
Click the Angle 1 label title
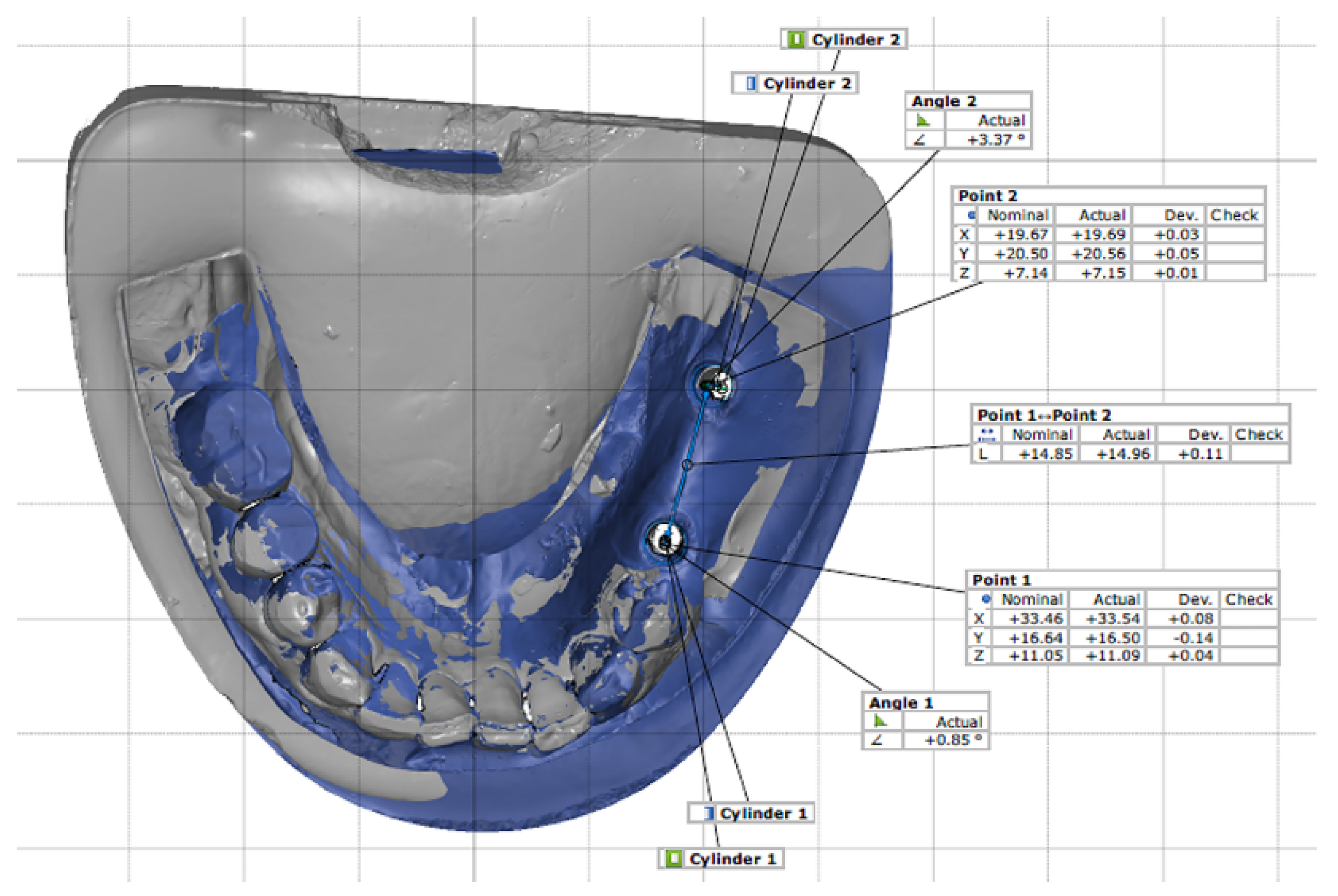901,702
